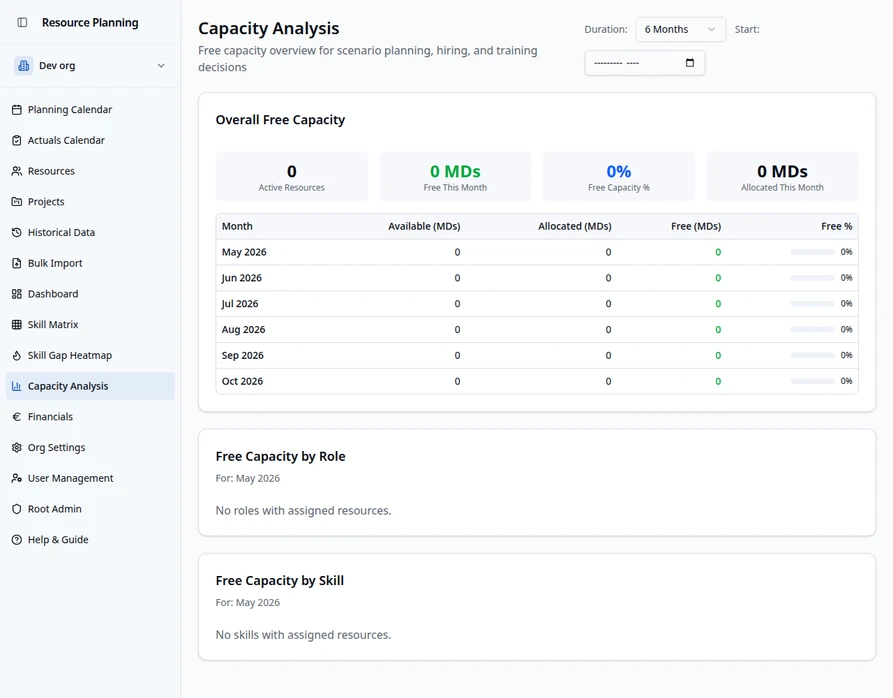The height and width of the screenshot is (698, 893).
Task: Click the Free Capacity % card
Action: click(618, 176)
